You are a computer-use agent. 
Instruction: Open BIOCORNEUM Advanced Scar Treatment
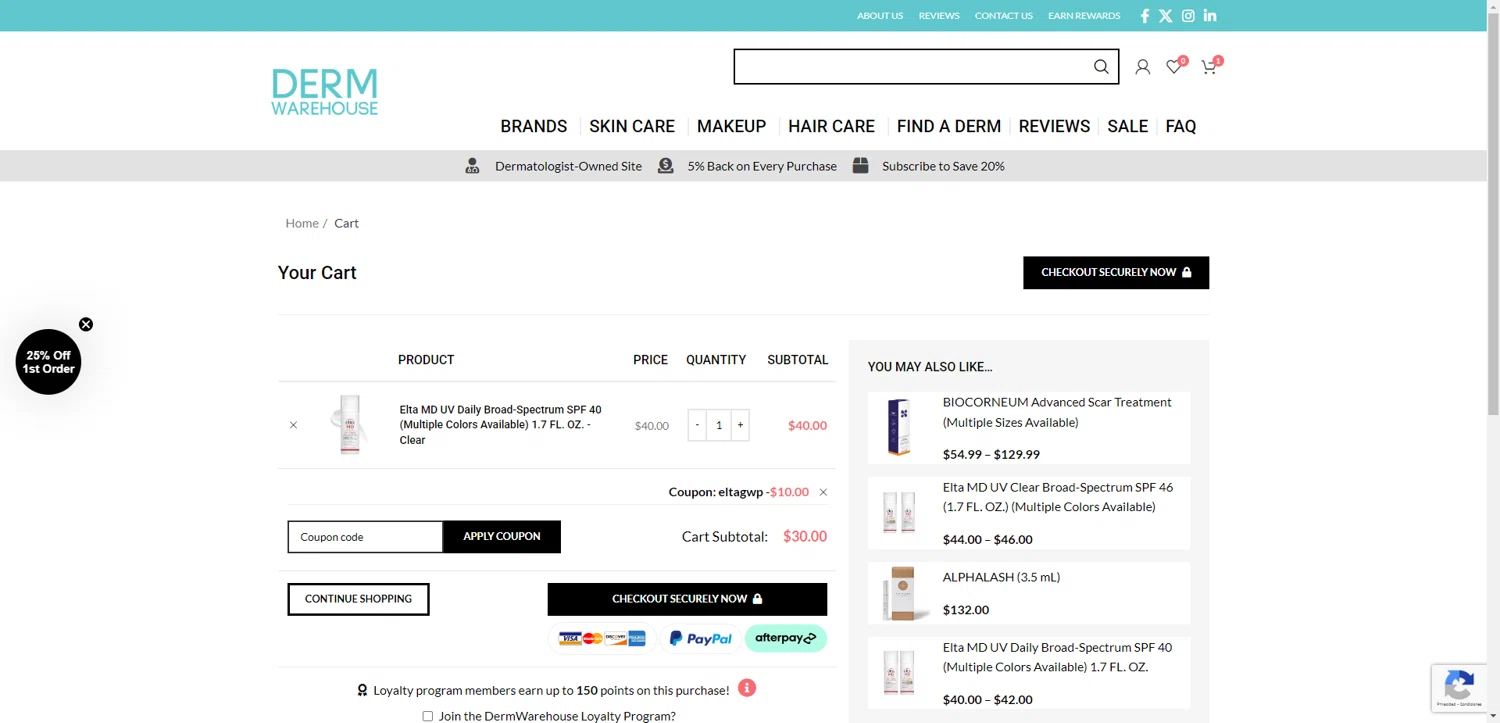1057,412
